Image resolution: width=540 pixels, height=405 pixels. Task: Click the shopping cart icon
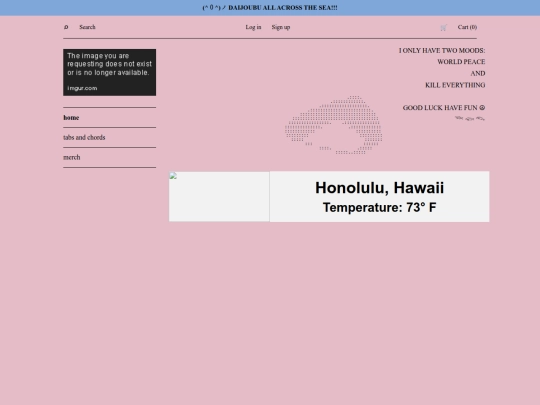[444, 28]
